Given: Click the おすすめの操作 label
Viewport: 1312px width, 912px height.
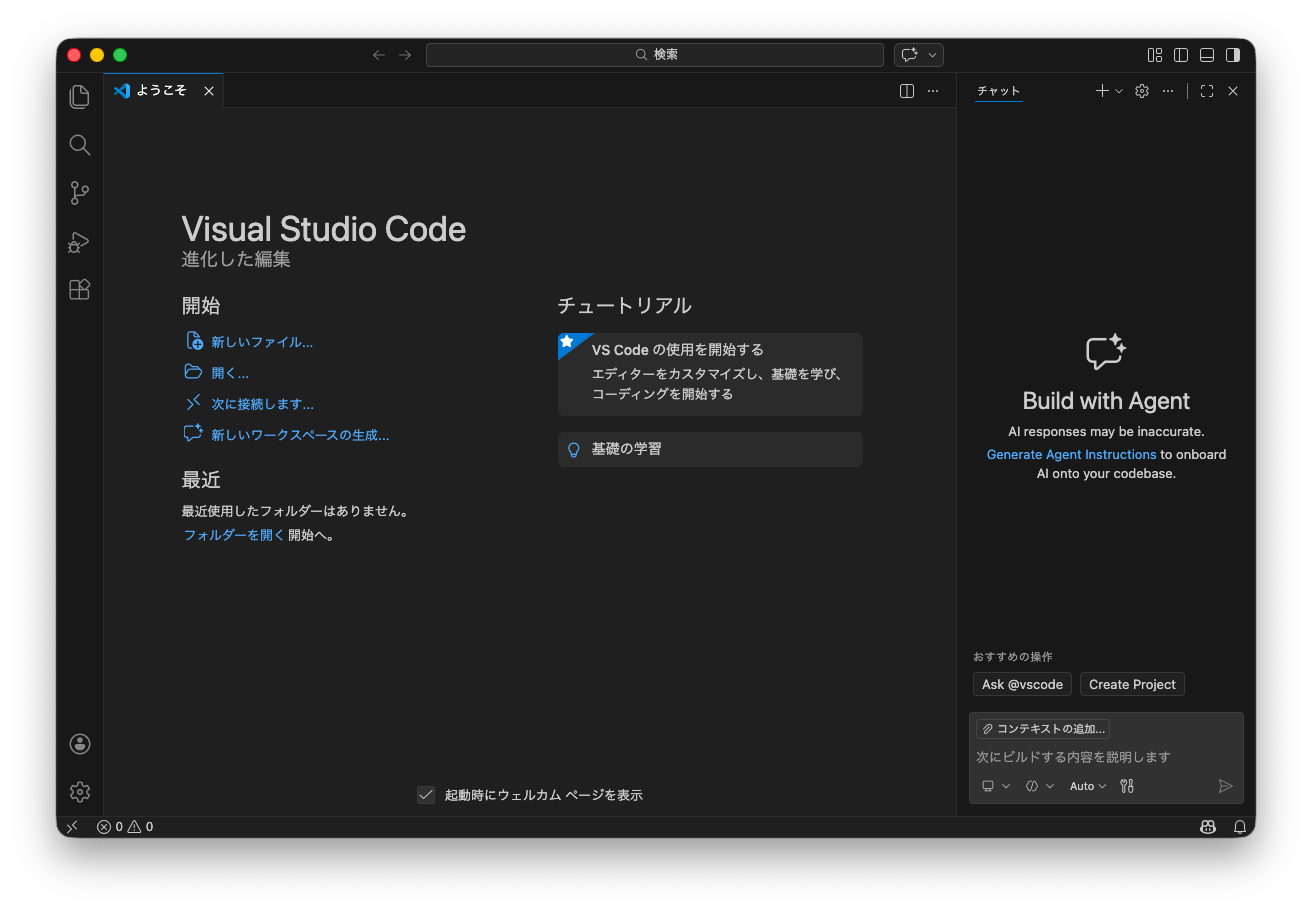Looking at the screenshot, I should click(1013, 657).
